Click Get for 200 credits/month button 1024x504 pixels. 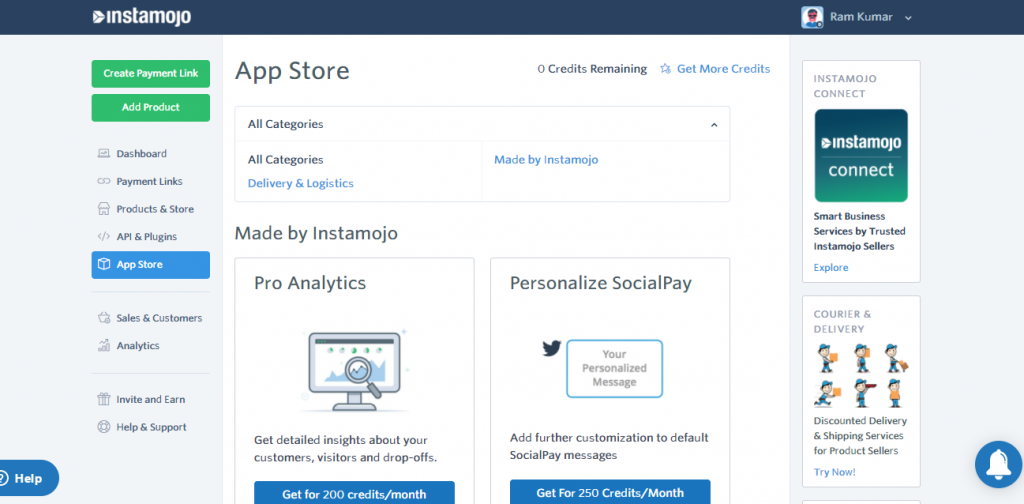pyautogui.click(x=354, y=493)
